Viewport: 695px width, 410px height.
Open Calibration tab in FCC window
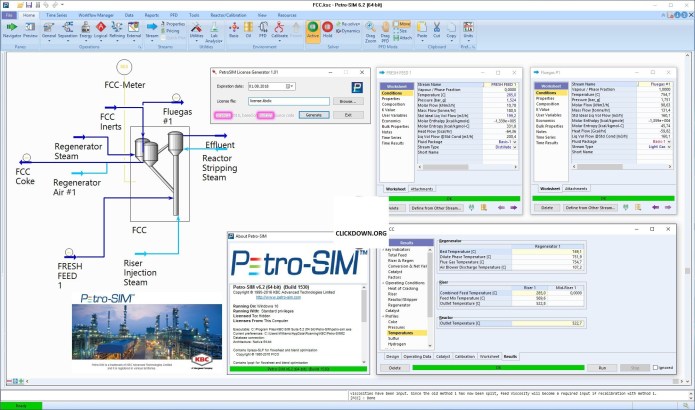465,356
